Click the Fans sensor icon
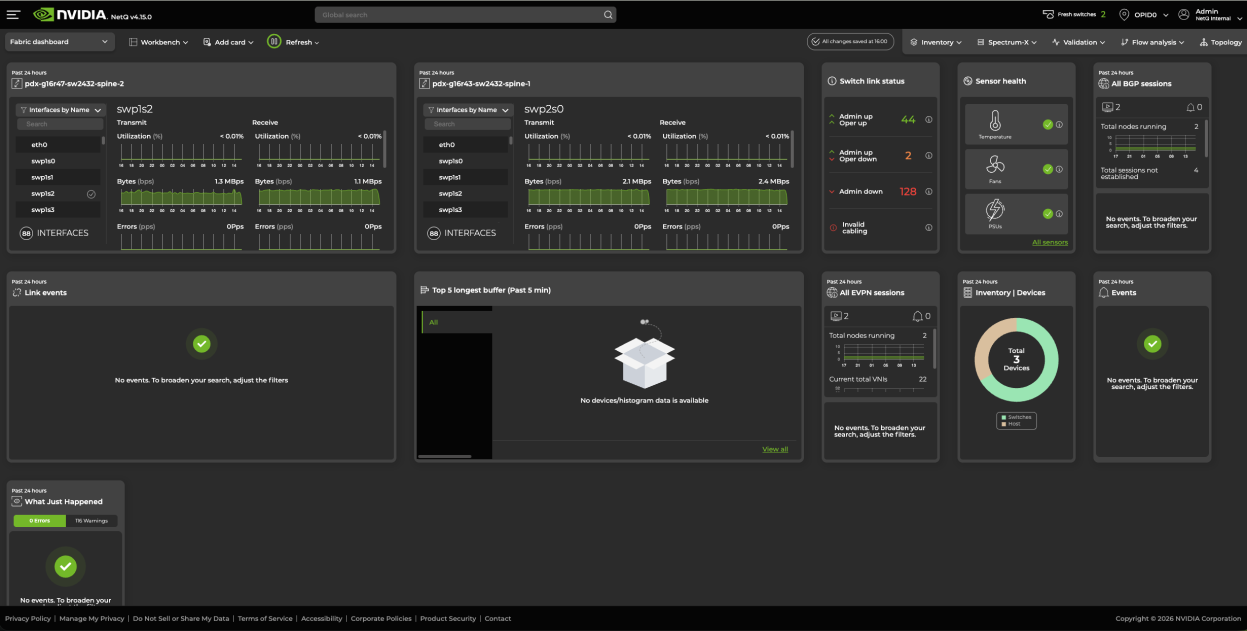Screen dimensions: 1247x631 pyautogui.click(x=995, y=165)
